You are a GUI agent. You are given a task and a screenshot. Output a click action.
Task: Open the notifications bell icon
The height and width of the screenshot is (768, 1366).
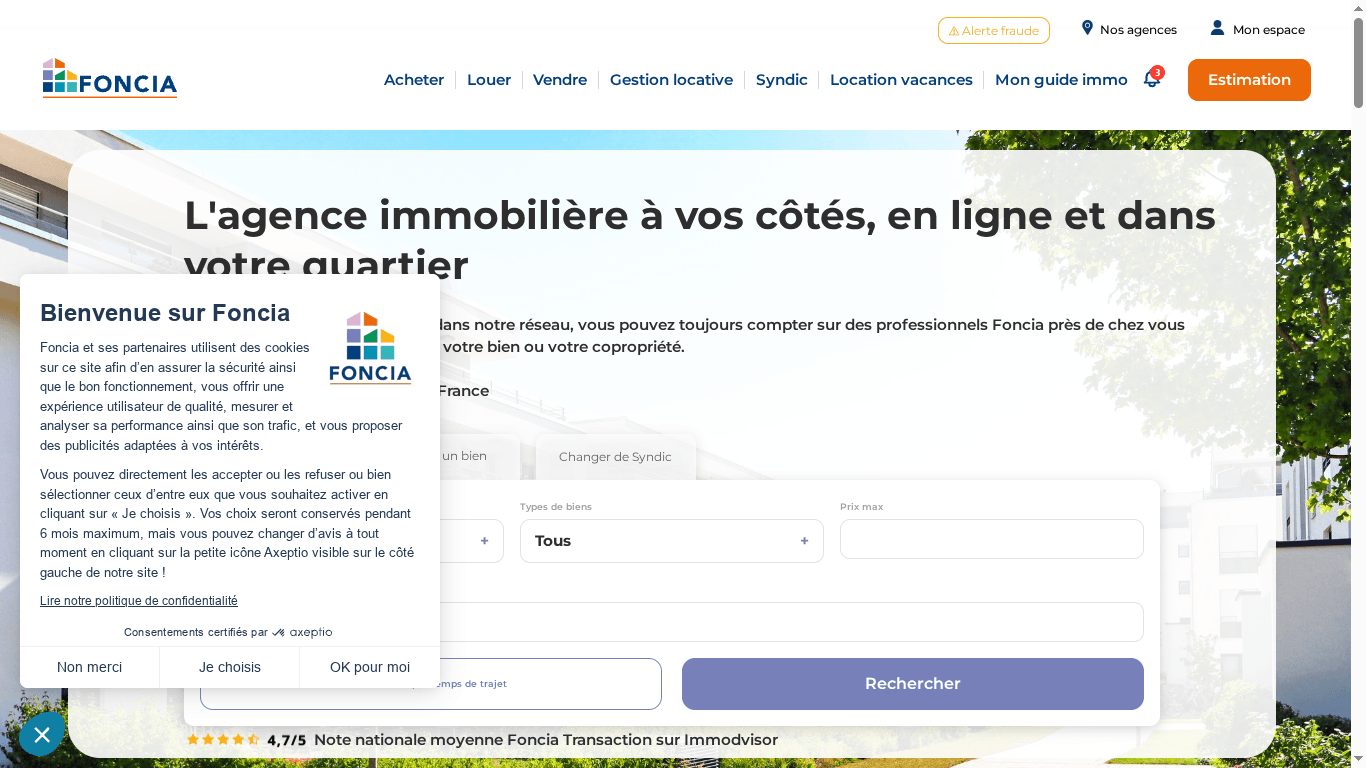coord(1151,80)
